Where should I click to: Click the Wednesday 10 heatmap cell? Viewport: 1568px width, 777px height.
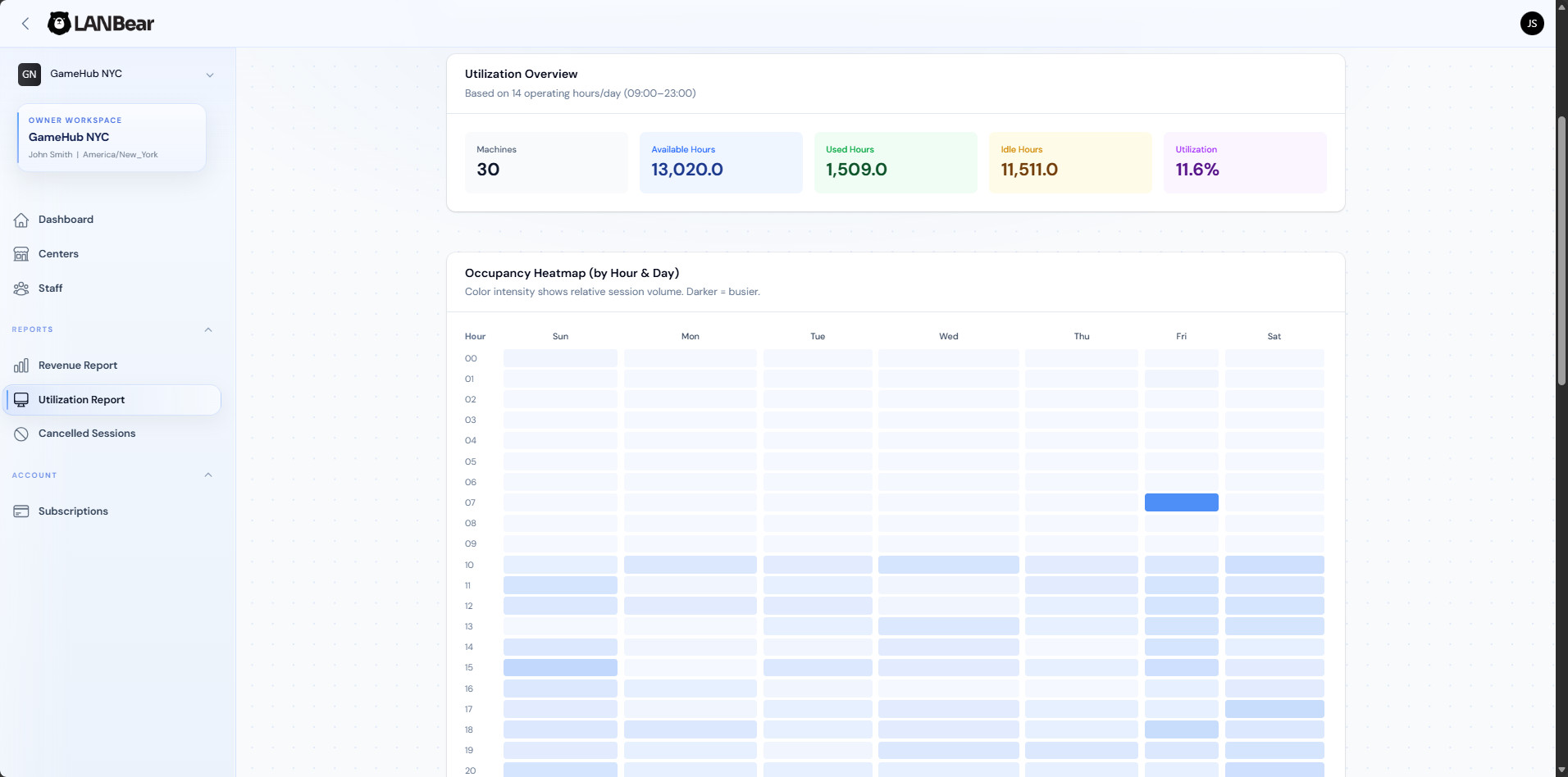click(948, 565)
